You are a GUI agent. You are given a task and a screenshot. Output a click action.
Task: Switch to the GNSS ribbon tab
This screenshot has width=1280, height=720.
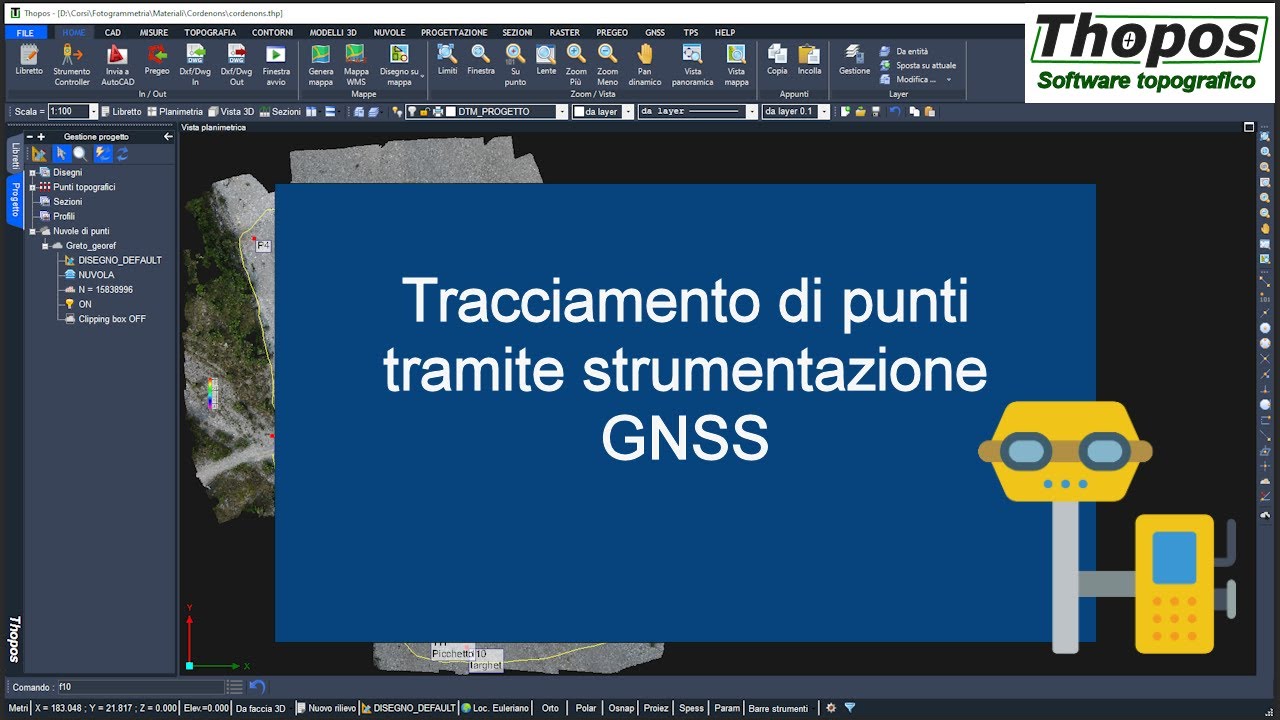pos(655,32)
